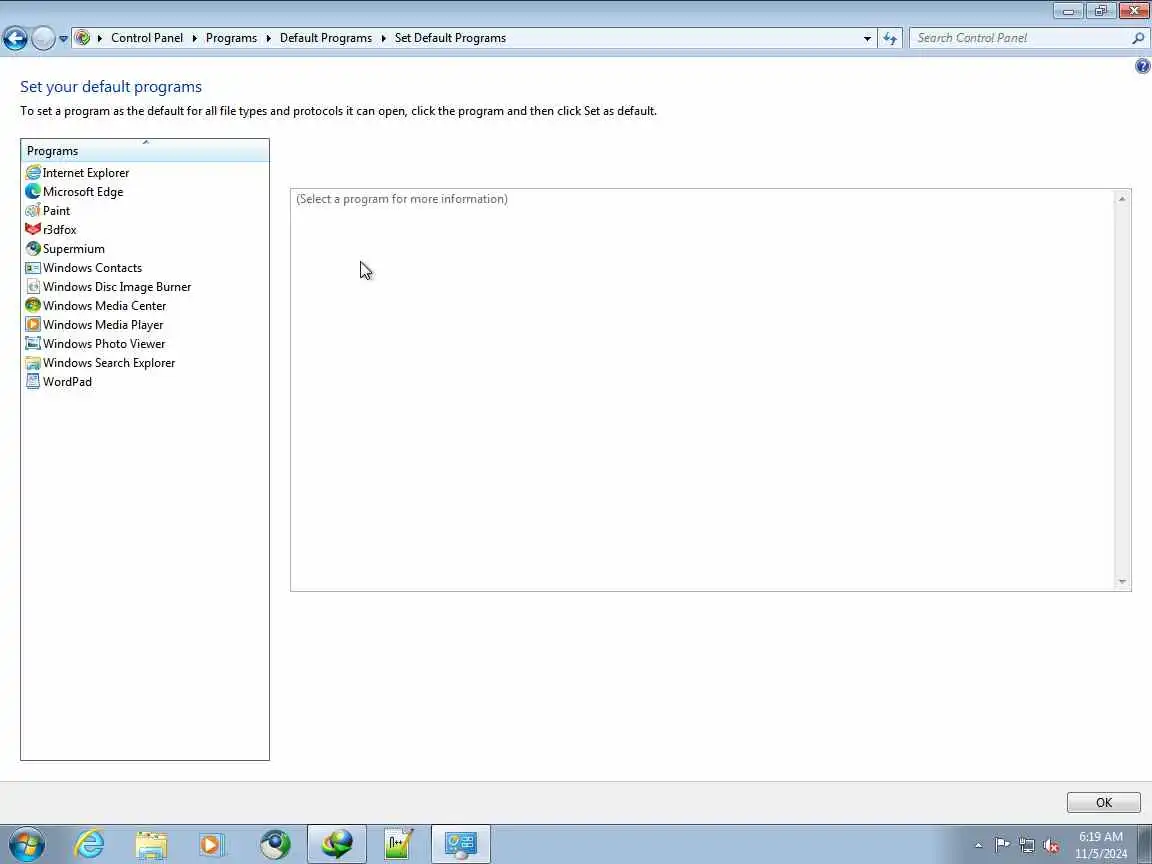Open Windows Media Player from taskbar
The width and height of the screenshot is (1152, 864).
(x=212, y=844)
